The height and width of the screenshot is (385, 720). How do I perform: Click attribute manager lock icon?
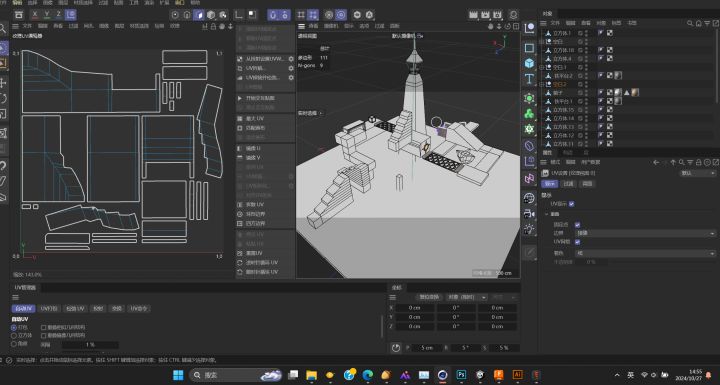pos(698,162)
